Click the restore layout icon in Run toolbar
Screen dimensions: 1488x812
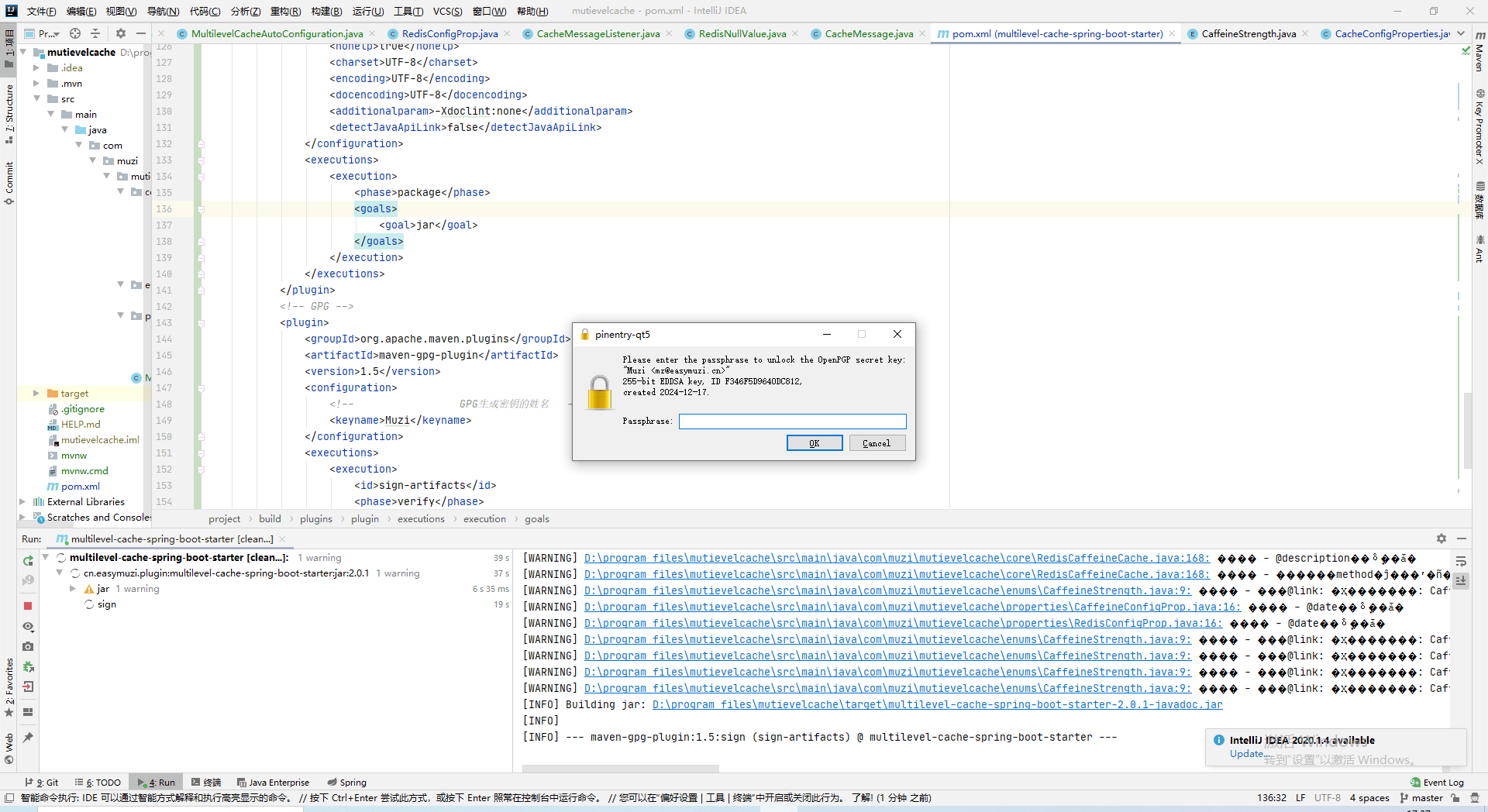click(28, 712)
